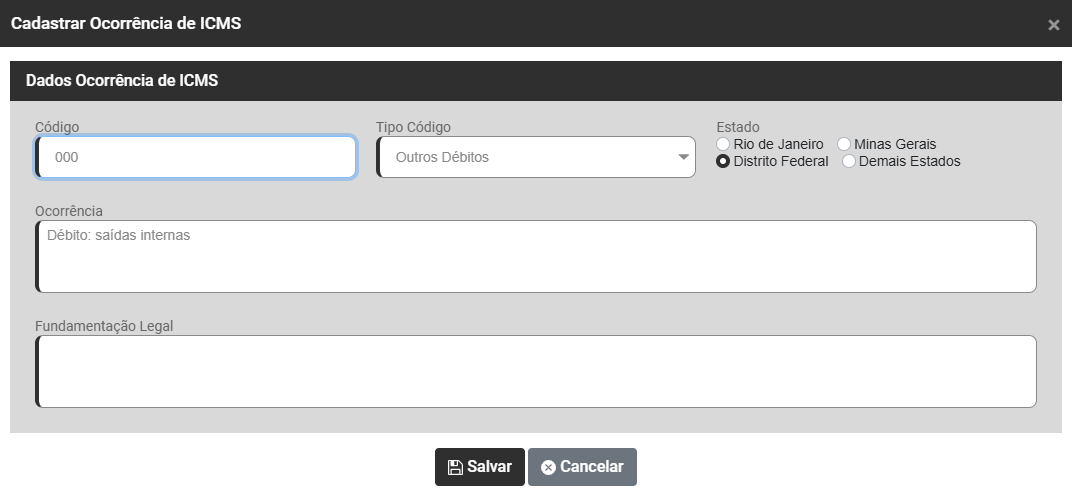Pick the Demais Estados radio button
Screen dimensions: 1072x494
(849, 161)
